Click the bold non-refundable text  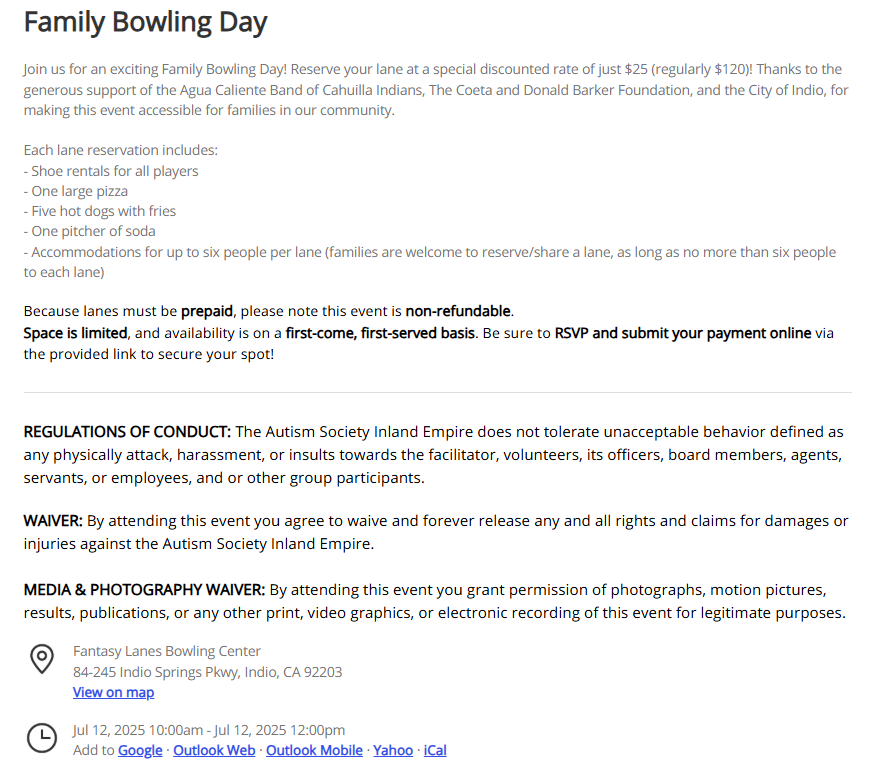[458, 311]
